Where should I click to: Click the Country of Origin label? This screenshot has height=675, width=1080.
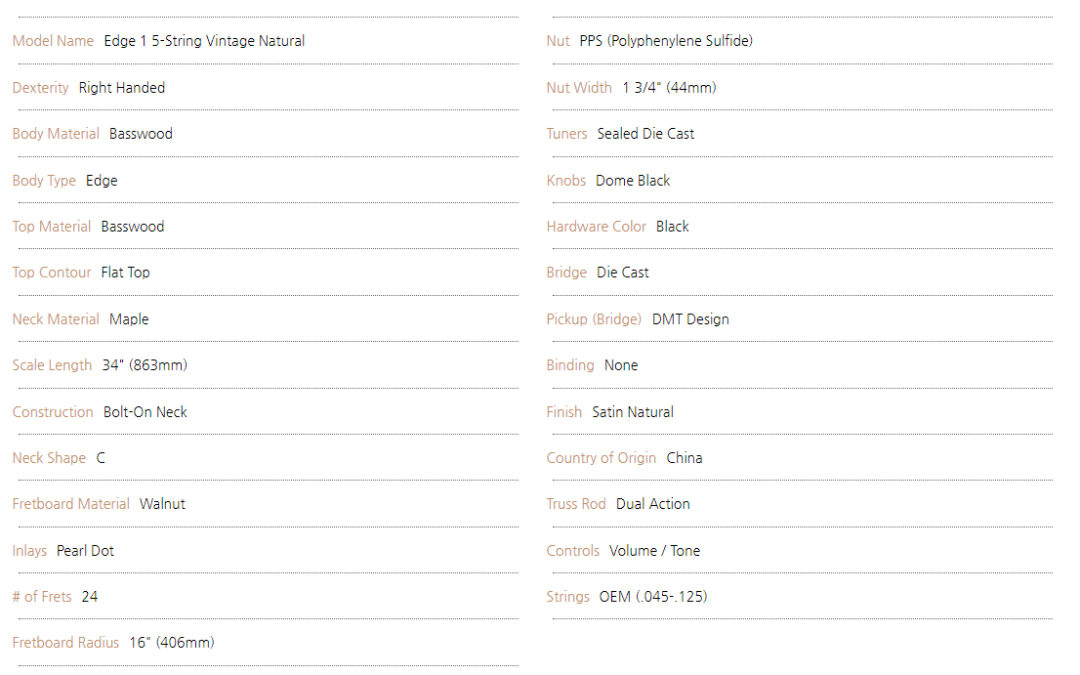(x=601, y=458)
